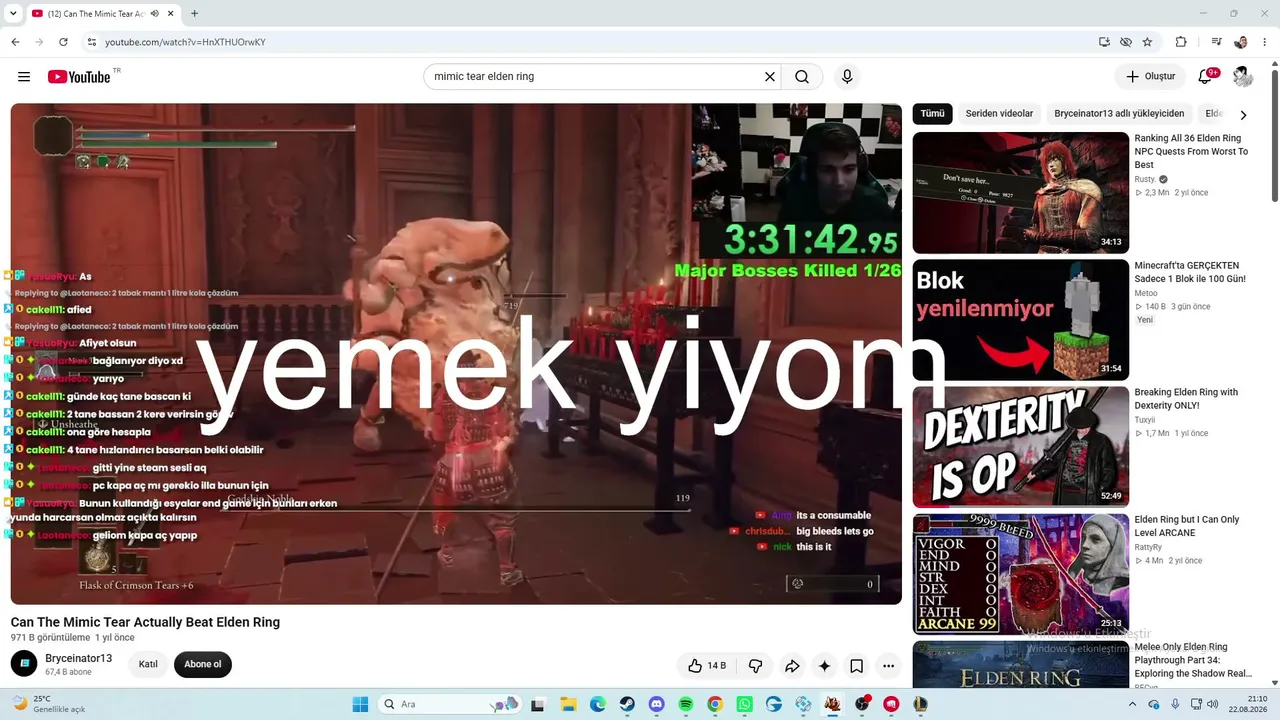This screenshot has width=1280, height=720.
Task: Open the RattyRy channel name
Action: pos(1148,548)
